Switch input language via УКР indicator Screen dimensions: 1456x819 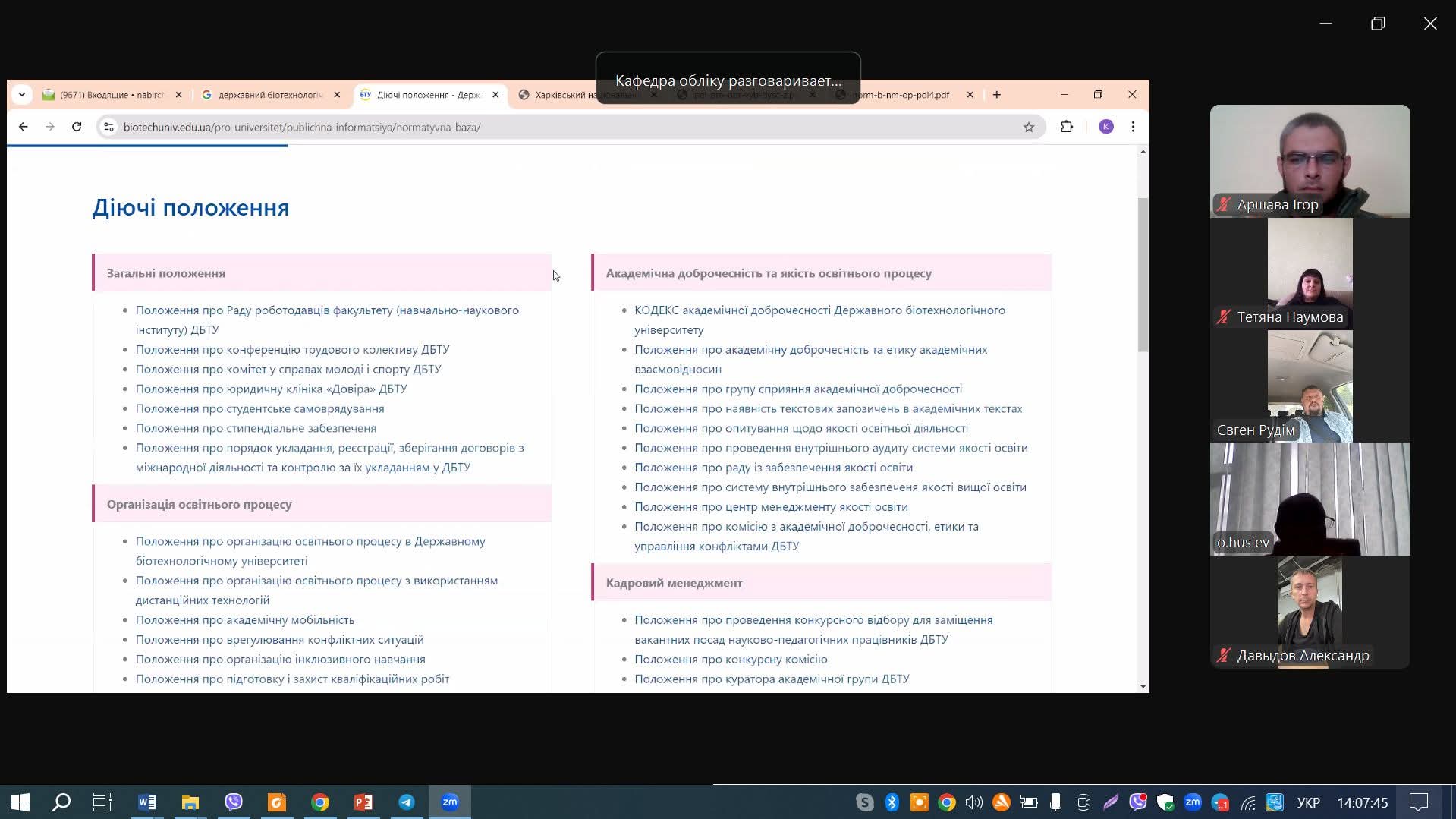1308,802
